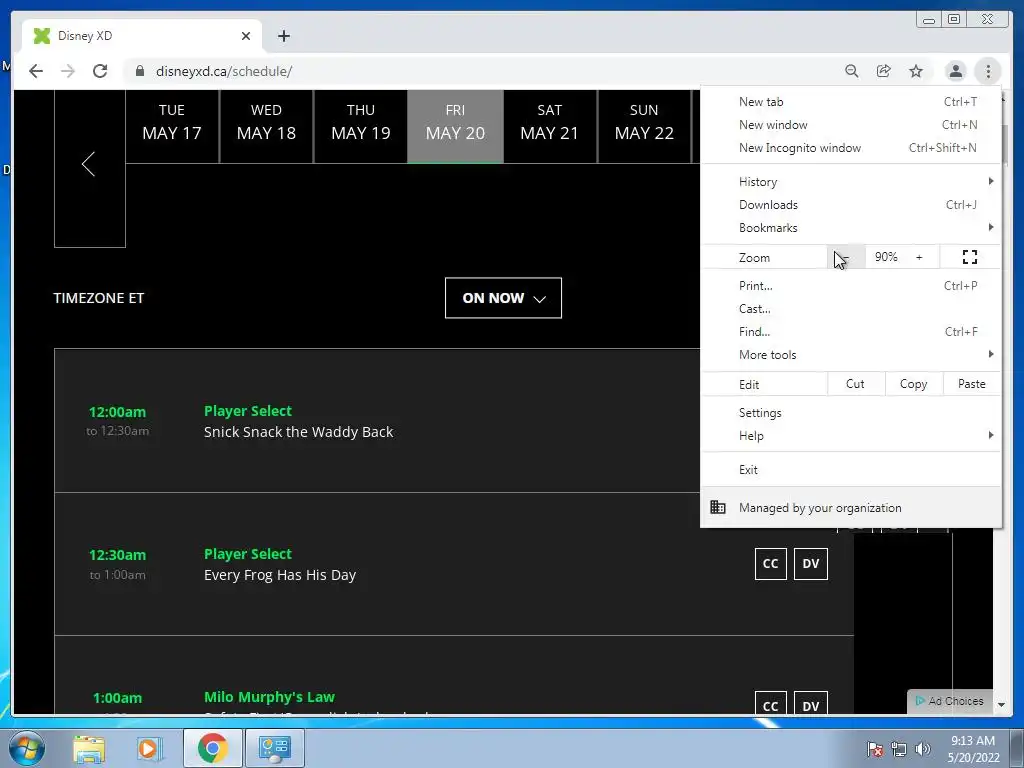Click Snick Snack the Waddy Back episode title
Image resolution: width=1024 pixels, height=768 pixels.
298,432
